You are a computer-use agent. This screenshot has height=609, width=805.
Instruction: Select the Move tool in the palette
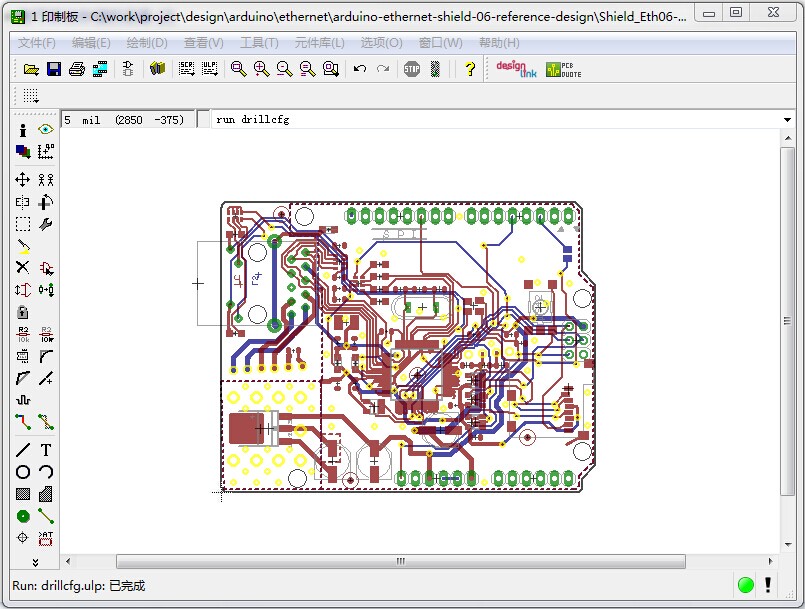[x=22, y=180]
